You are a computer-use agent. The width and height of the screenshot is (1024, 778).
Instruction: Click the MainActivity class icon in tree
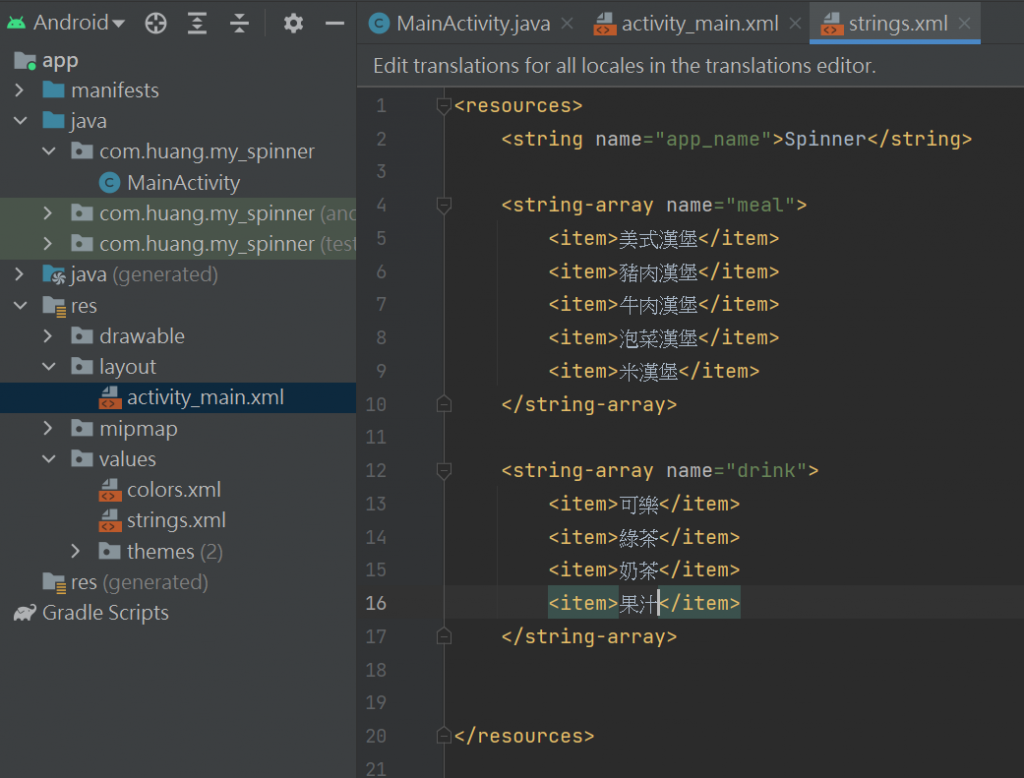click(x=109, y=183)
